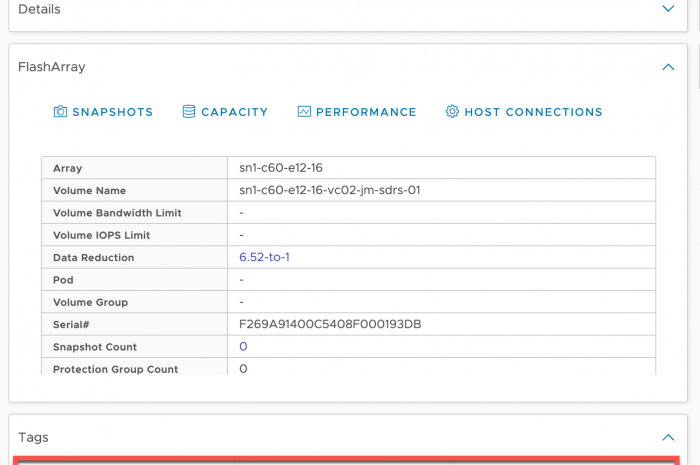Click the Protection Group Count value

point(243,369)
